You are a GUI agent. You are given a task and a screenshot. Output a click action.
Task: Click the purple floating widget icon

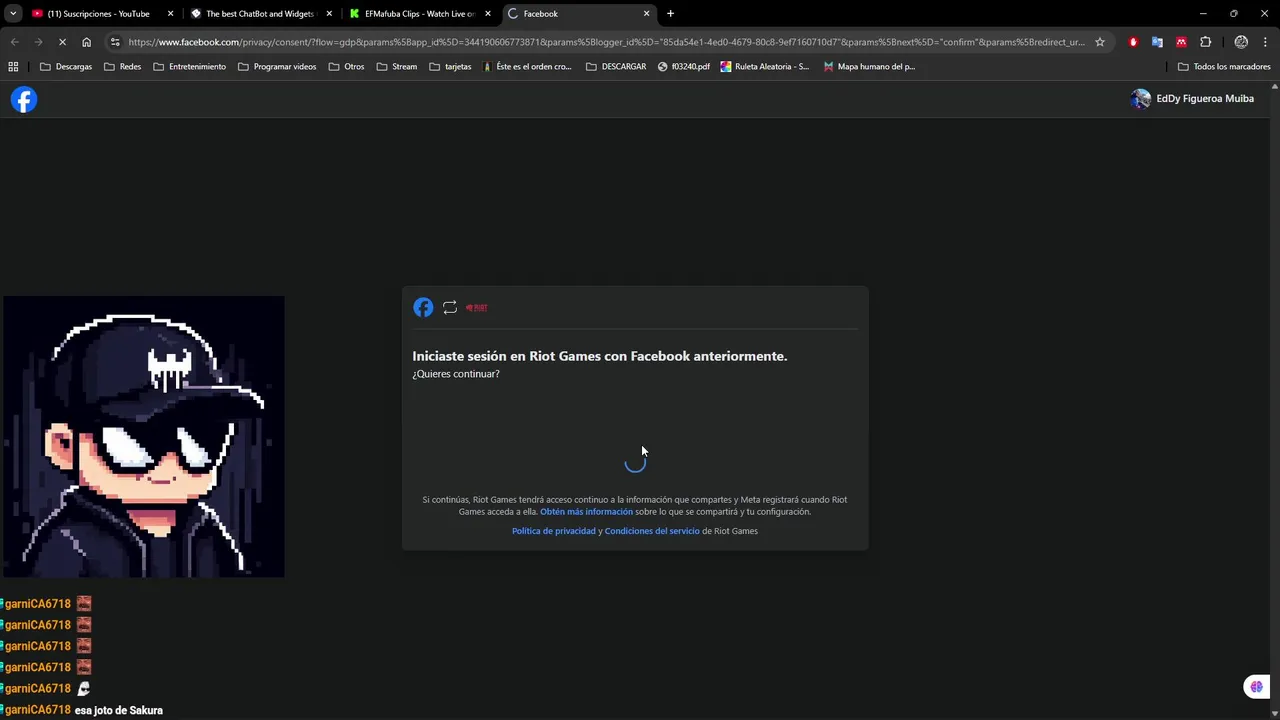click(x=1256, y=686)
